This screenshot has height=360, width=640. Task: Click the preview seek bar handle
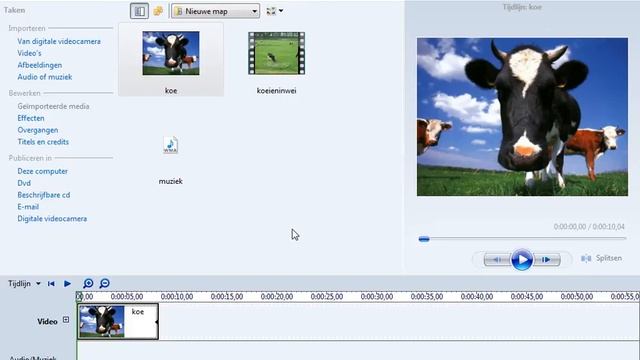[x=424, y=239]
